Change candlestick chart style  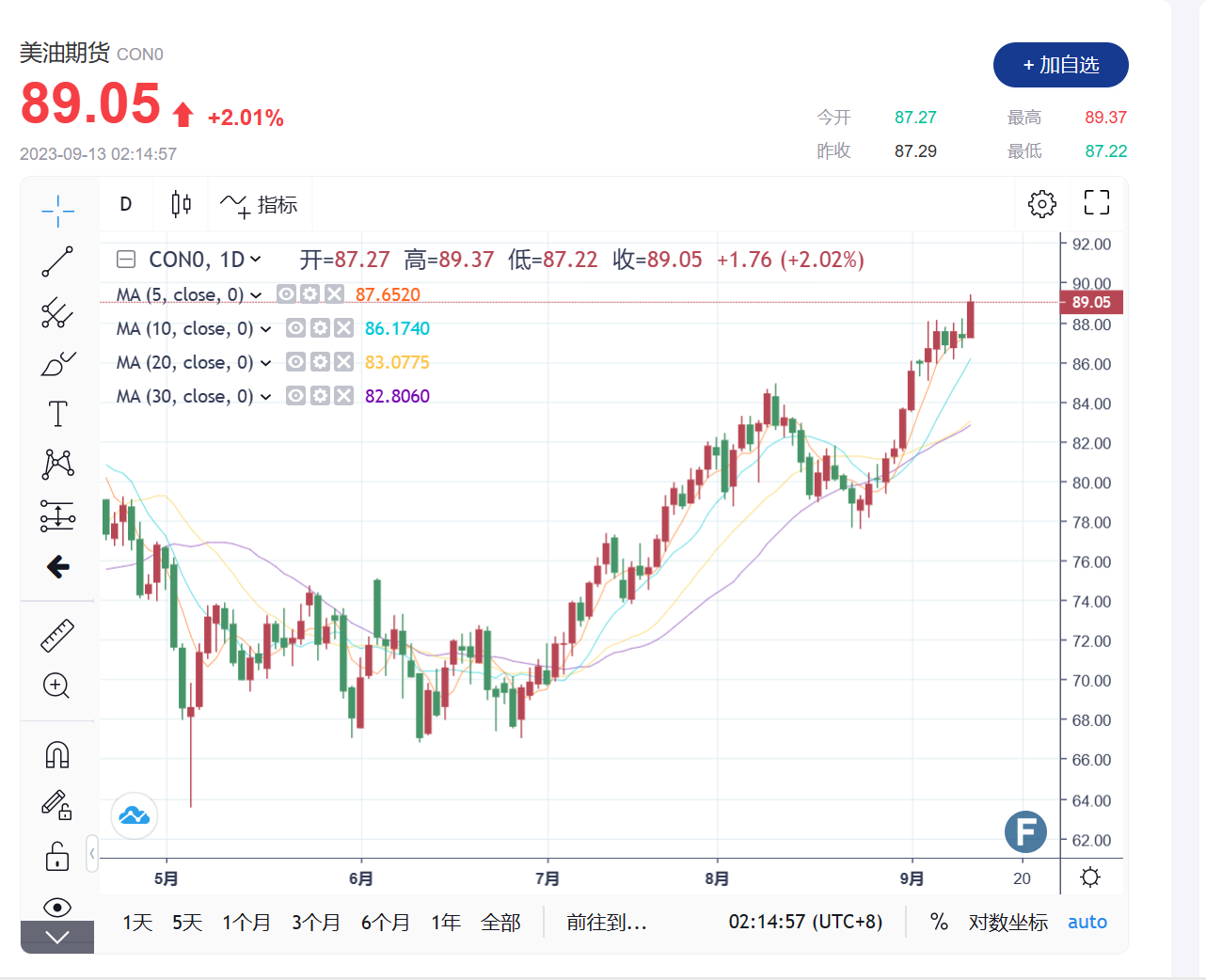click(x=182, y=204)
